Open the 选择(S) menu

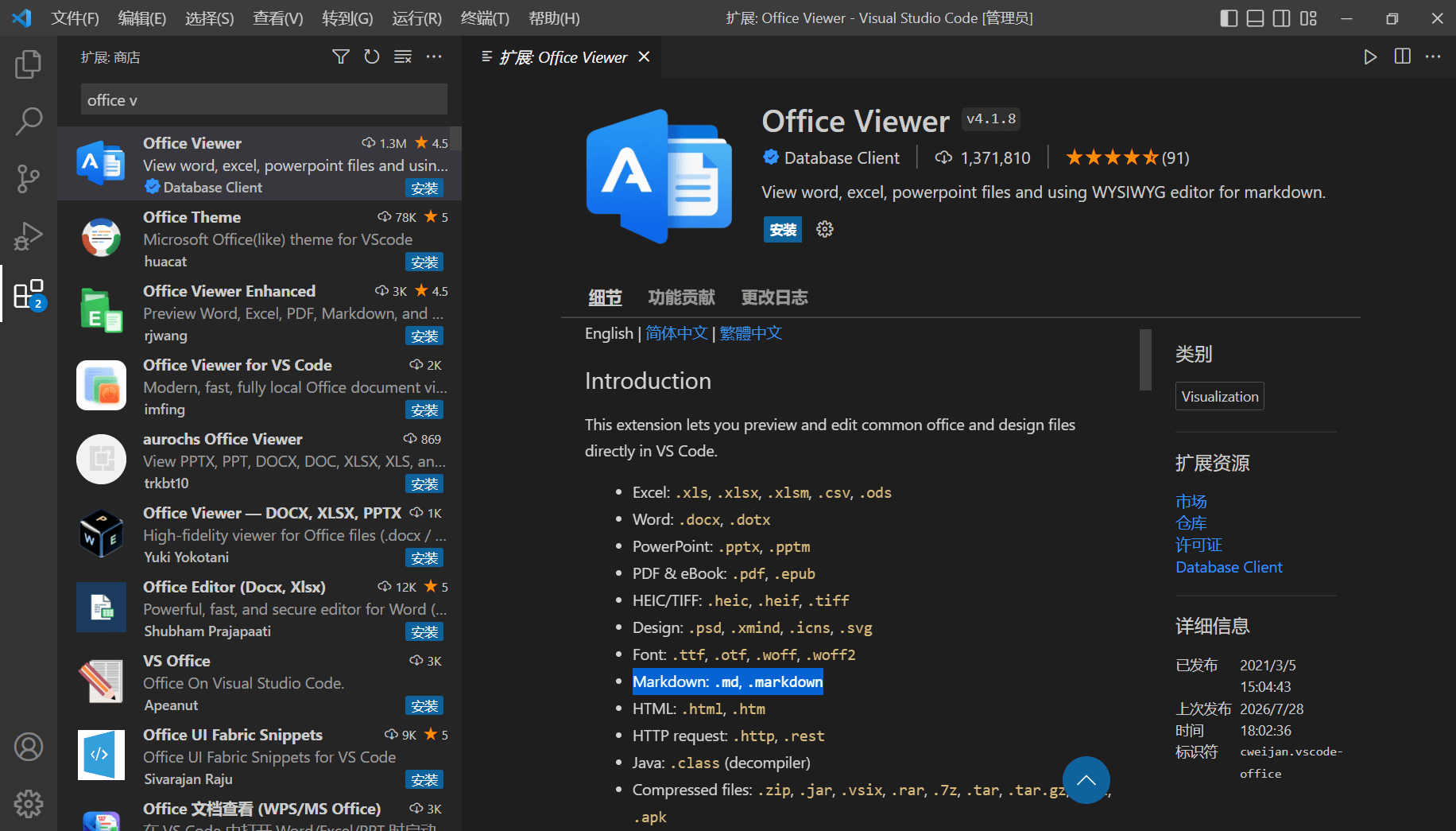tap(210, 17)
